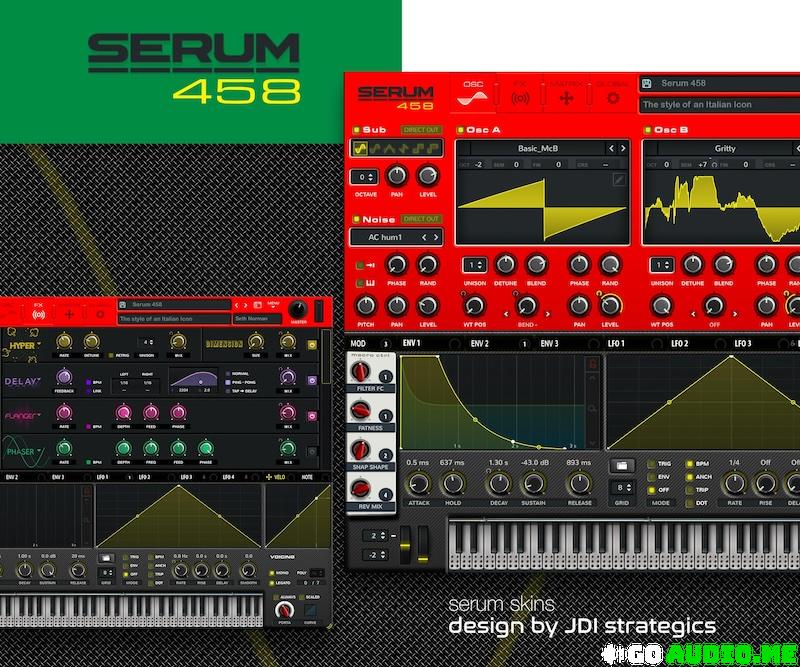Click right arrow beside Osc B OFF warp
Image resolution: width=800 pixels, height=667 pixels.
[735, 314]
